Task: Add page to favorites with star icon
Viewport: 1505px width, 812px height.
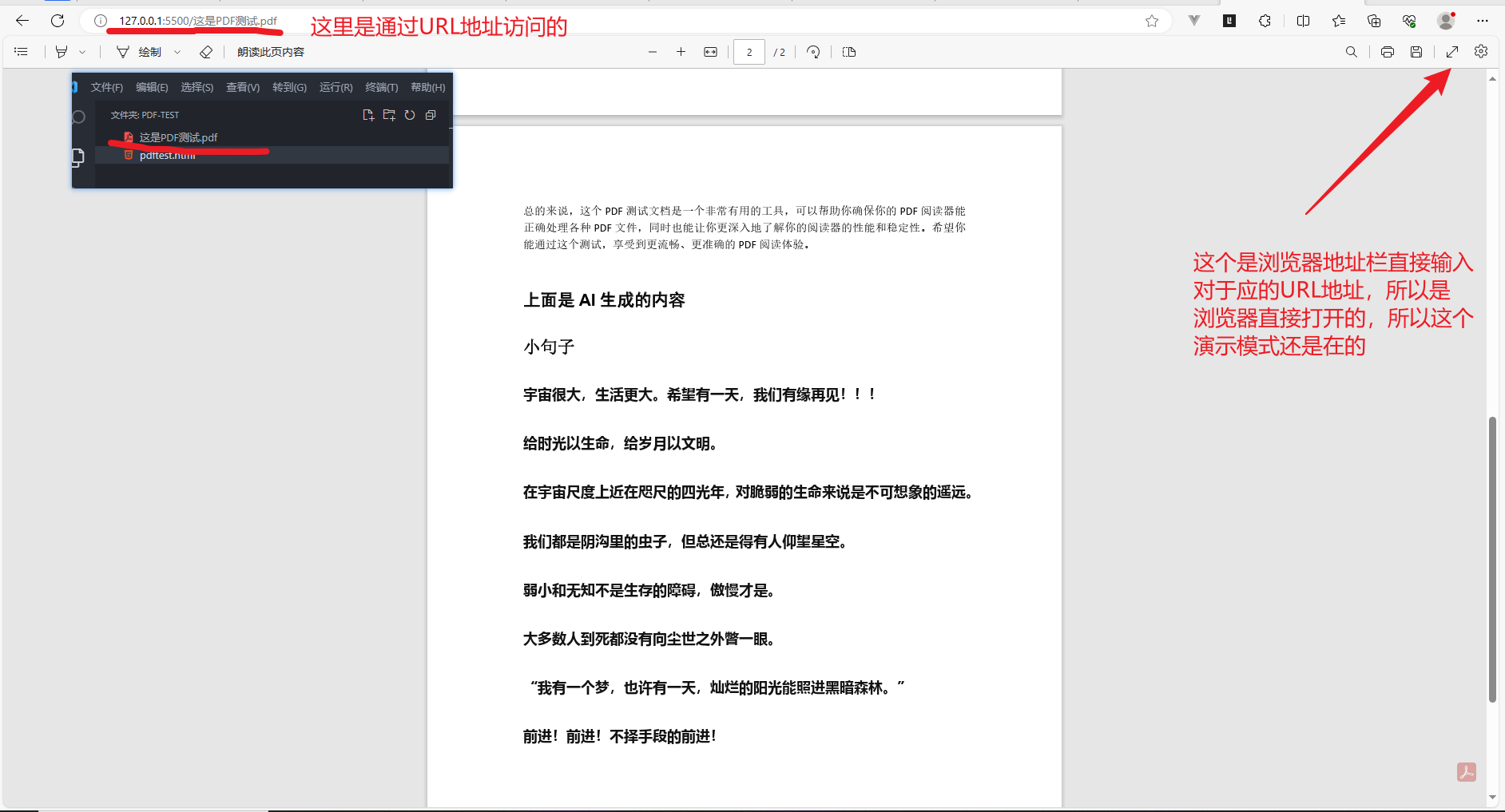Action: [1152, 21]
